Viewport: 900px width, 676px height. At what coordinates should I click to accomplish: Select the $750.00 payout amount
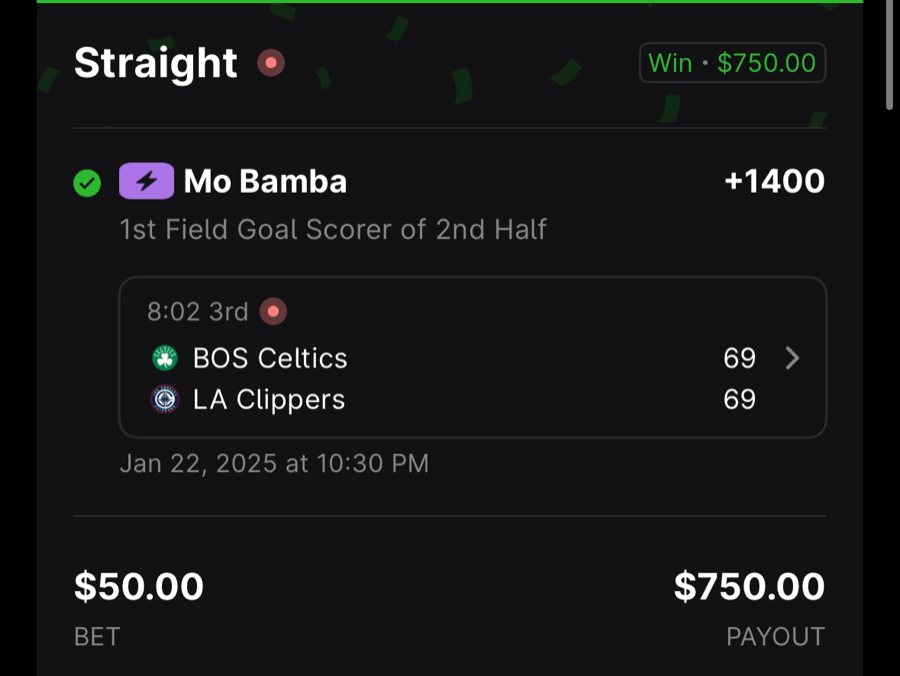(750, 587)
